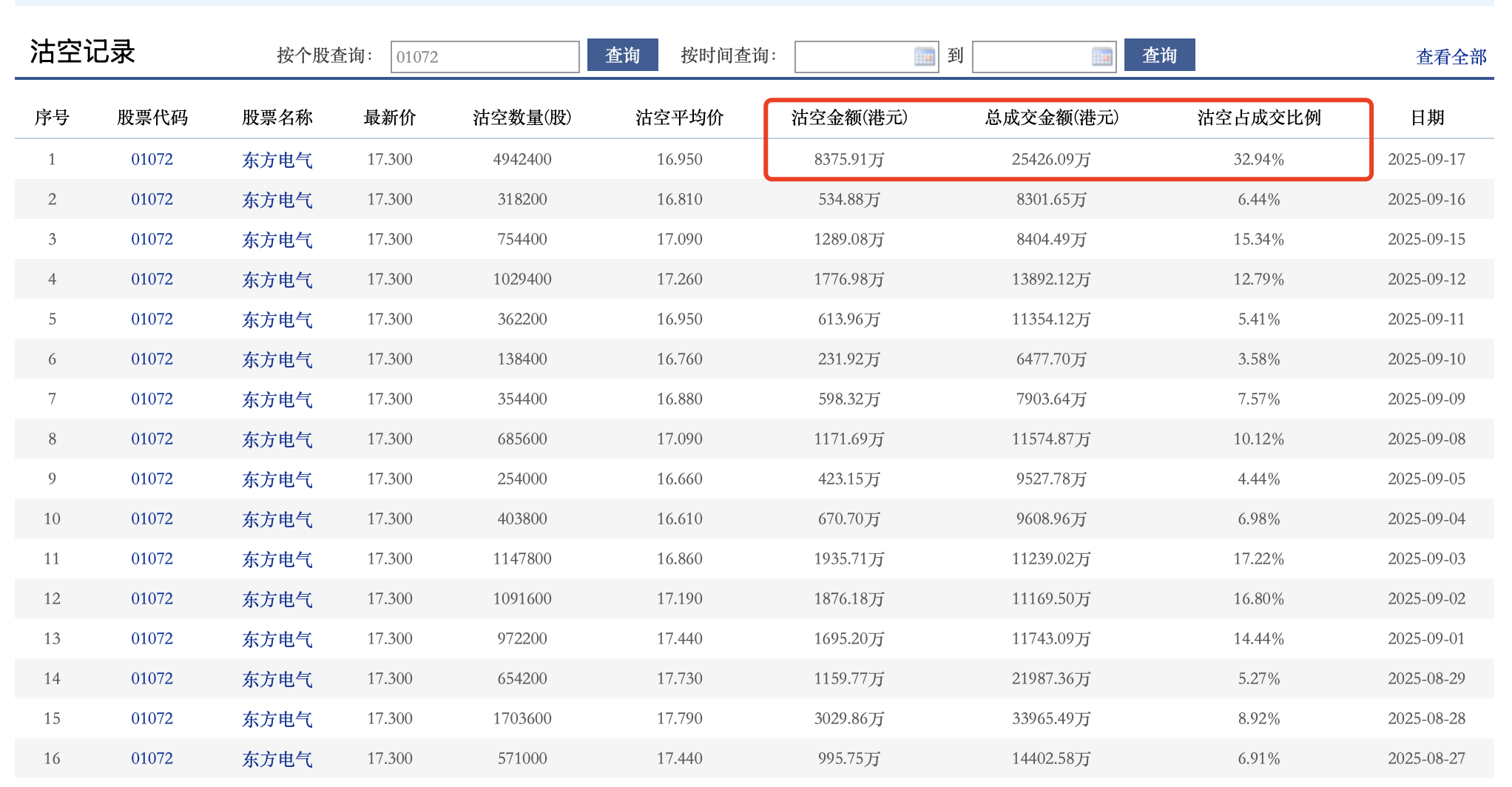
Task: Click the stock code input field showing 01072
Action: pos(485,56)
